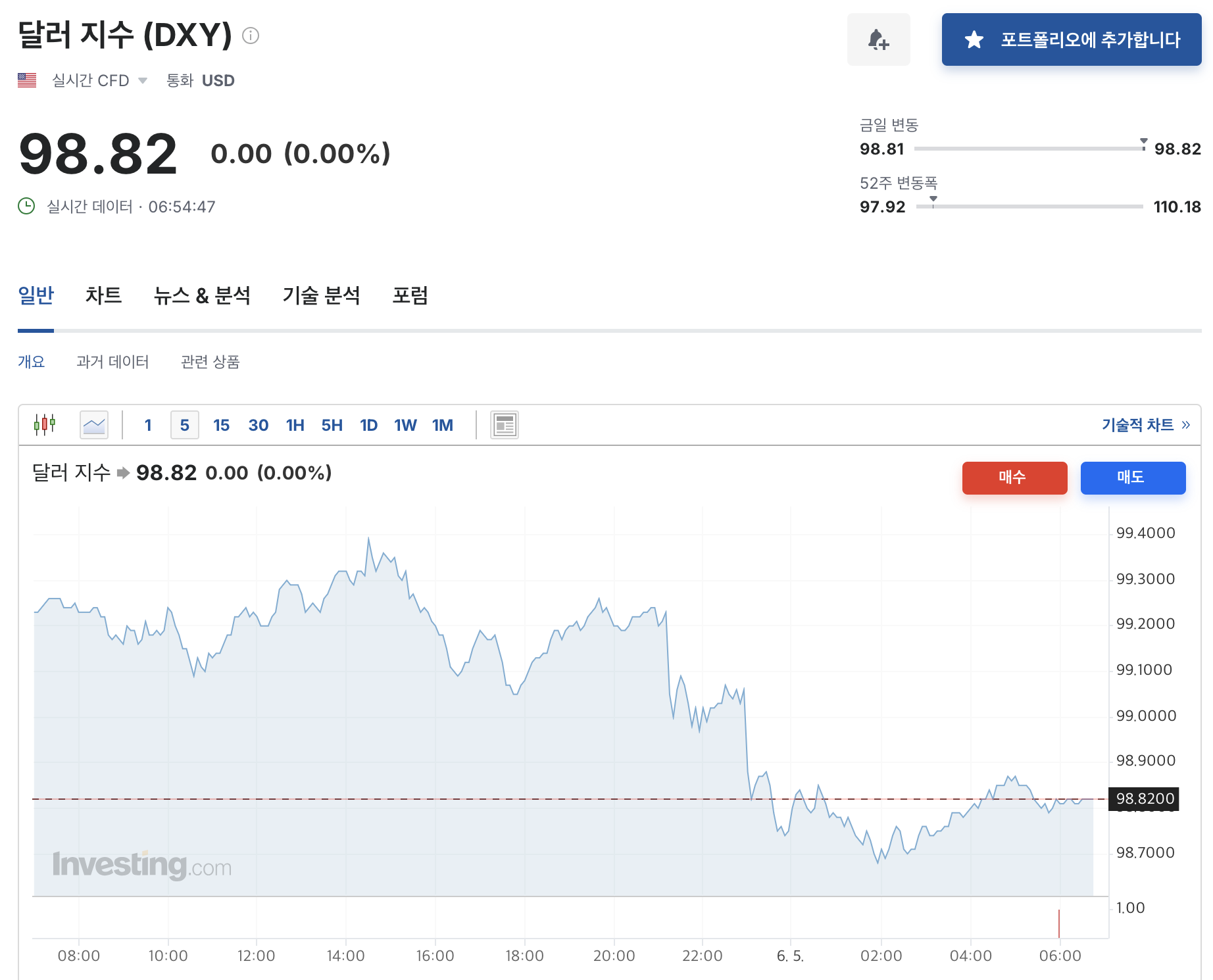
Task: Go to the 포럼 tab
Action: pos(410,295)
